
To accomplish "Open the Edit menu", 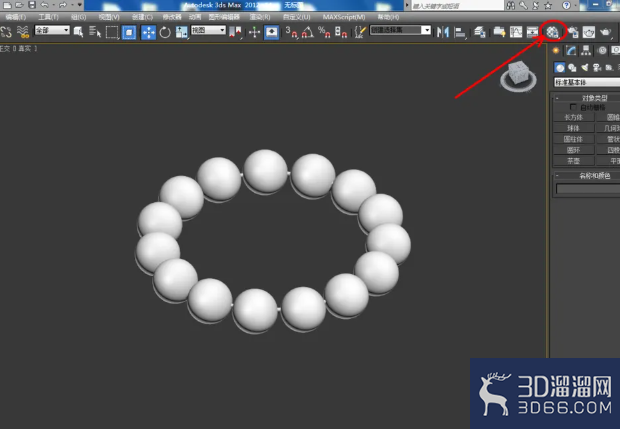I will [x=15, y=17].
